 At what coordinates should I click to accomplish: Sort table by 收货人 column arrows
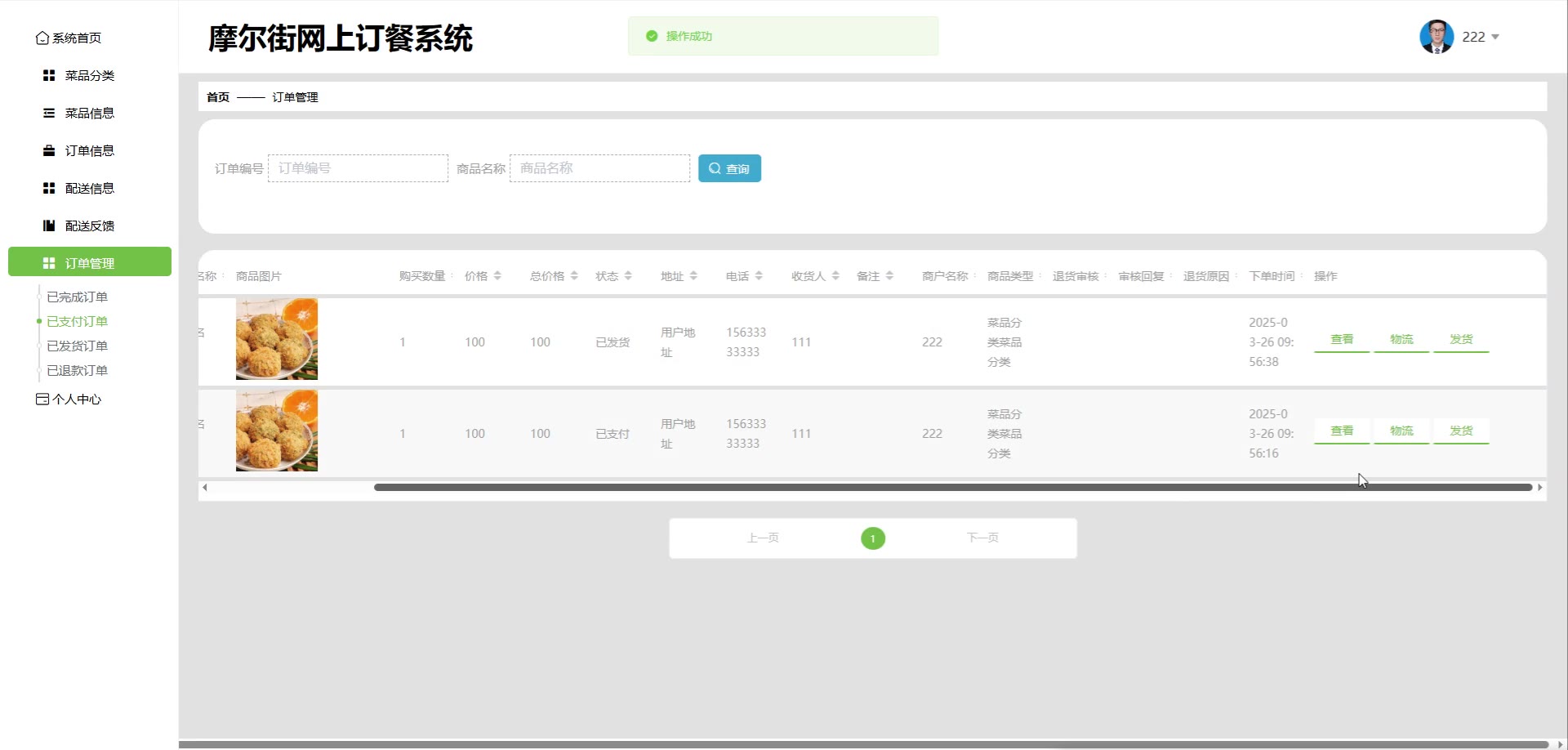tap(835, 276)
